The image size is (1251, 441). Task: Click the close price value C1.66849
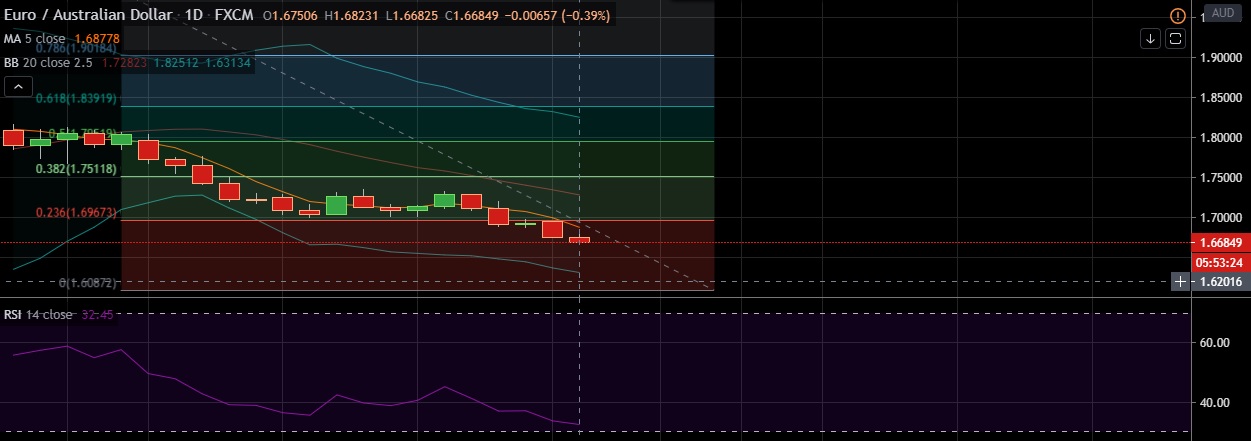click(474, 17)
